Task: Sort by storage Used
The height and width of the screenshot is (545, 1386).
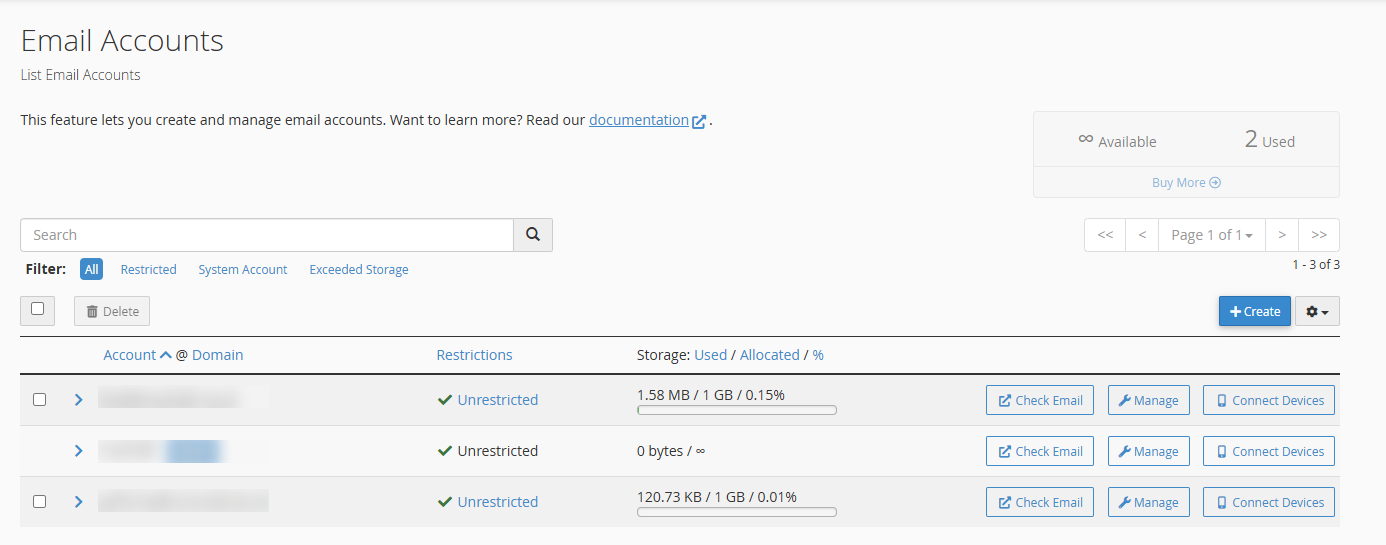Action: tap(711, 355)
